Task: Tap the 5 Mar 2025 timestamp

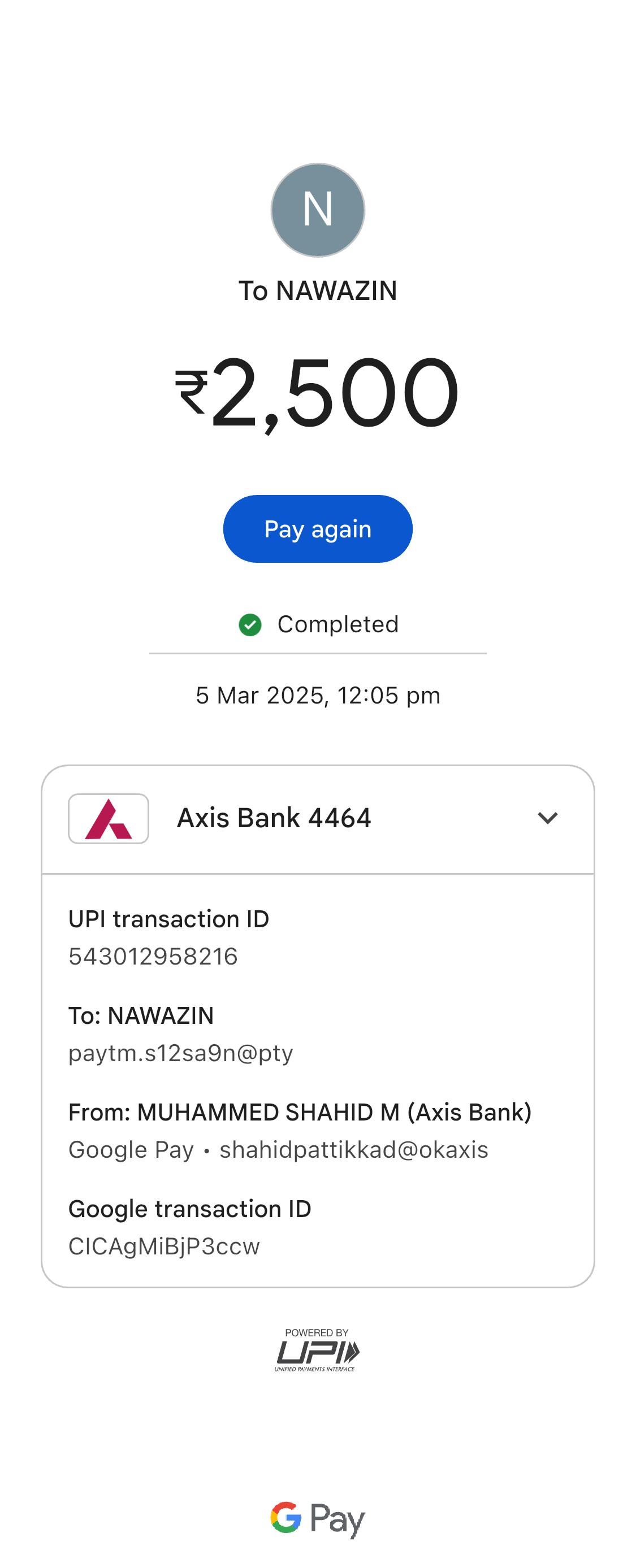Action: click(317, 695)
